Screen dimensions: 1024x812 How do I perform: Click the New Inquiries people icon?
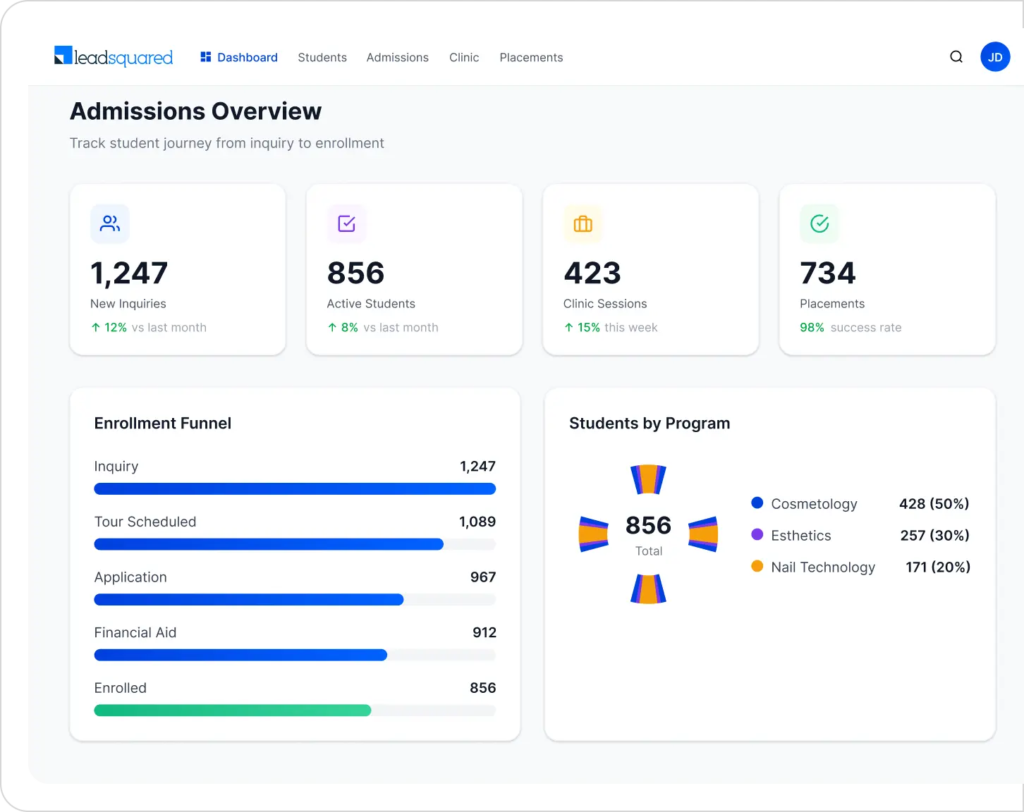[109, 224]
